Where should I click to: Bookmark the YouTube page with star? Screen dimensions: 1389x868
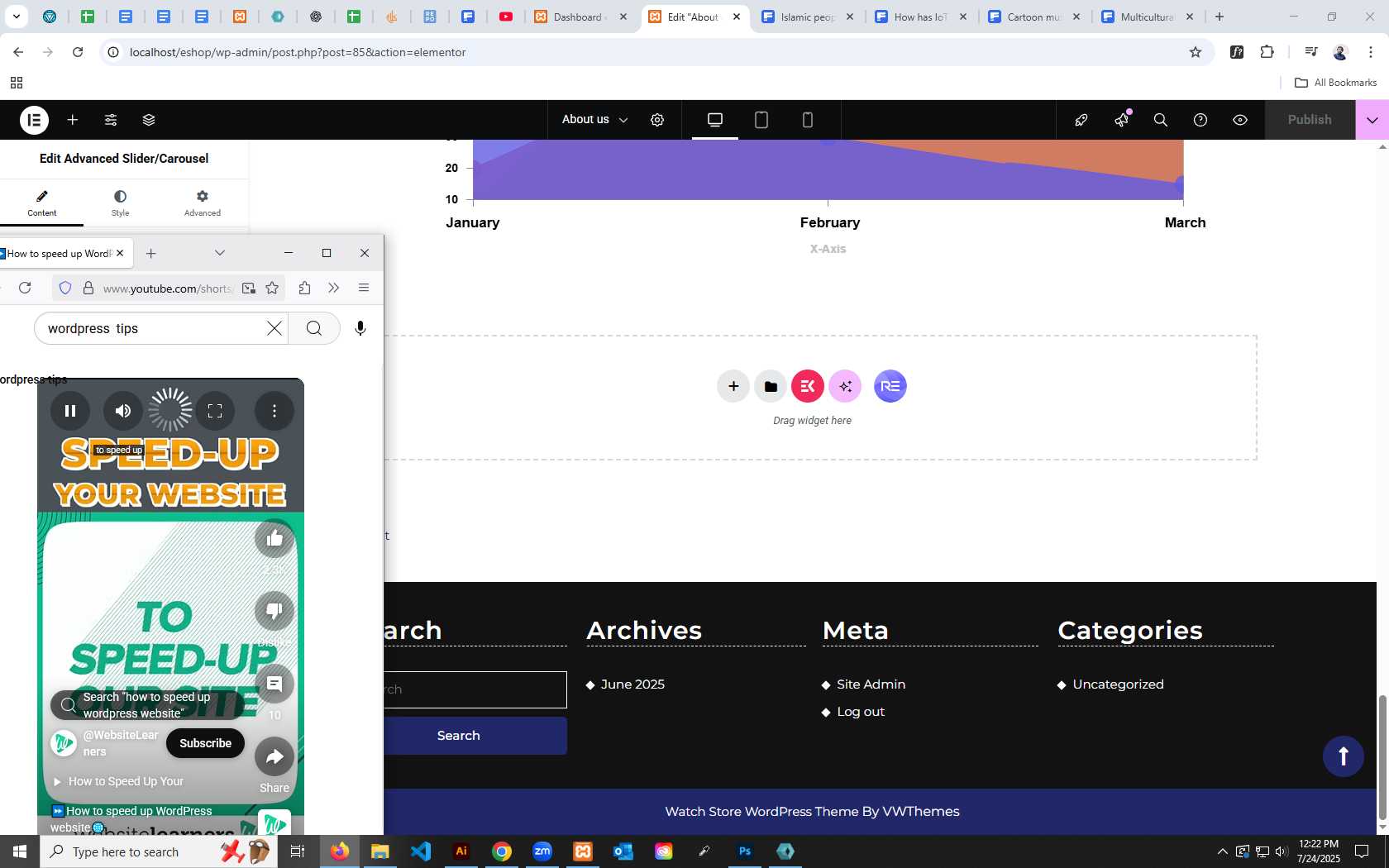point(272,288)
